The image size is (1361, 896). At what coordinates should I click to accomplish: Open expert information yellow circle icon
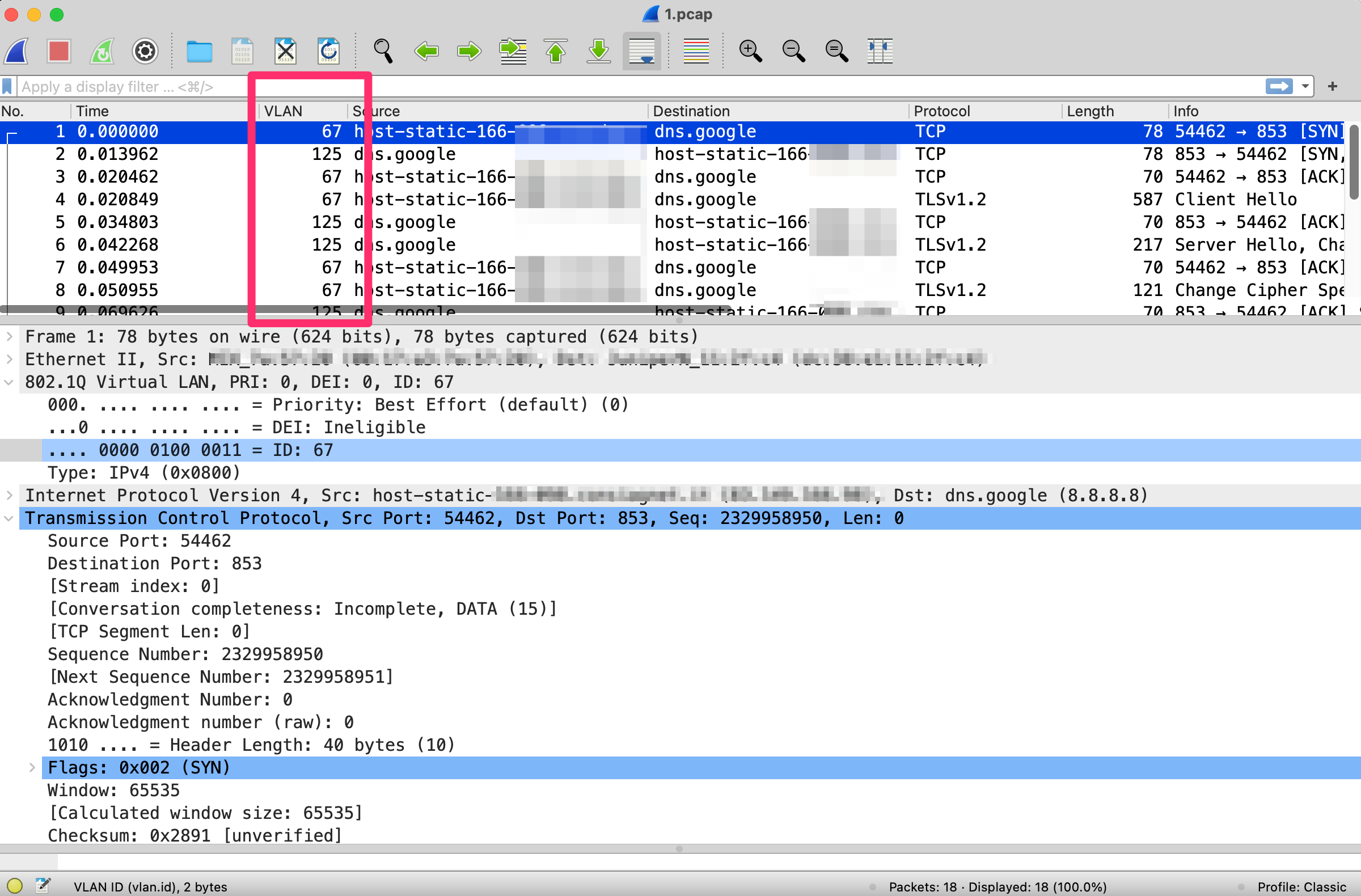point(14,886)
